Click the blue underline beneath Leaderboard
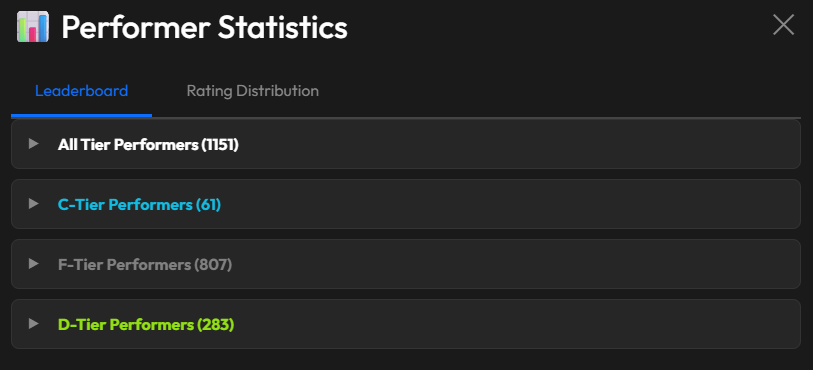Screen dimensions: 813x370 click(x=81, y=115)
